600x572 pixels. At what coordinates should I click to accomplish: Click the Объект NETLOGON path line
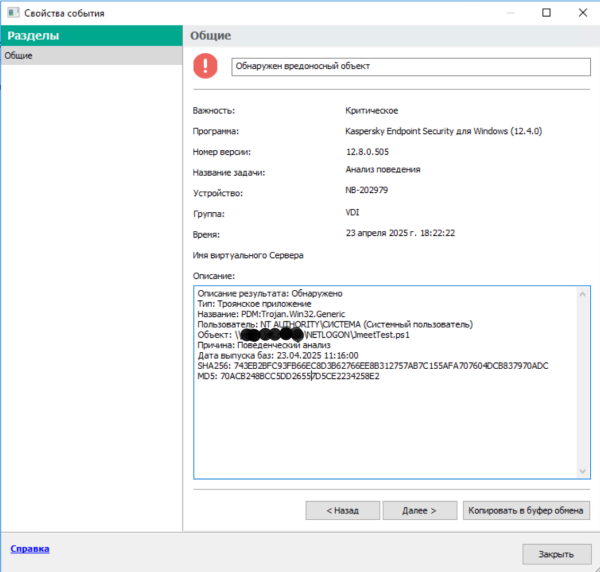click(x=303, y=335)
